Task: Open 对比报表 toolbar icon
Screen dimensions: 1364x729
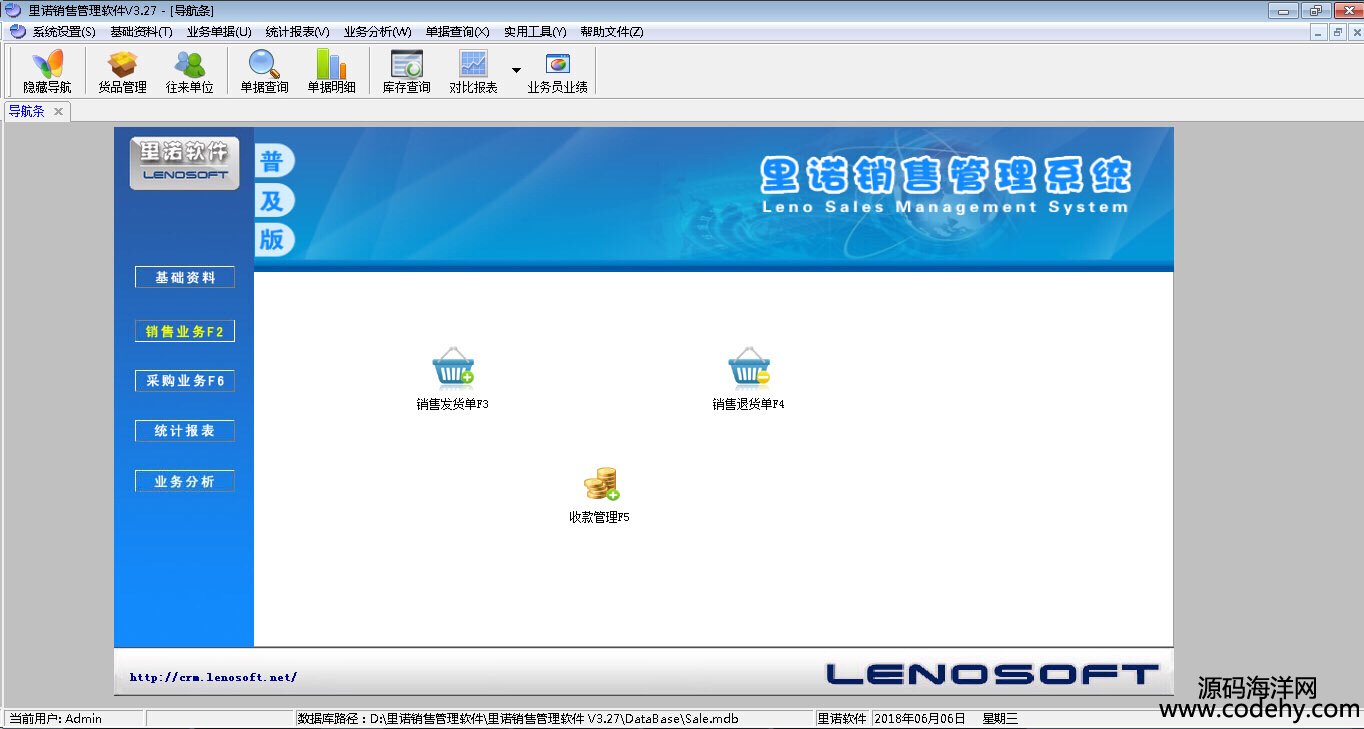Action: pos(473,71)
